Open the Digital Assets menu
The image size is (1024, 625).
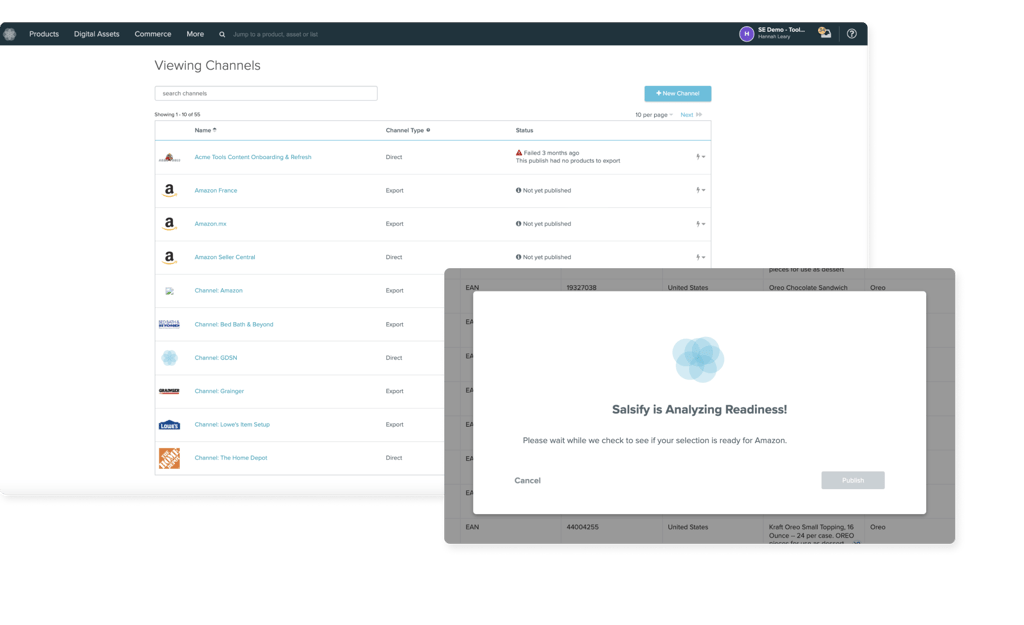pos(97,34)
